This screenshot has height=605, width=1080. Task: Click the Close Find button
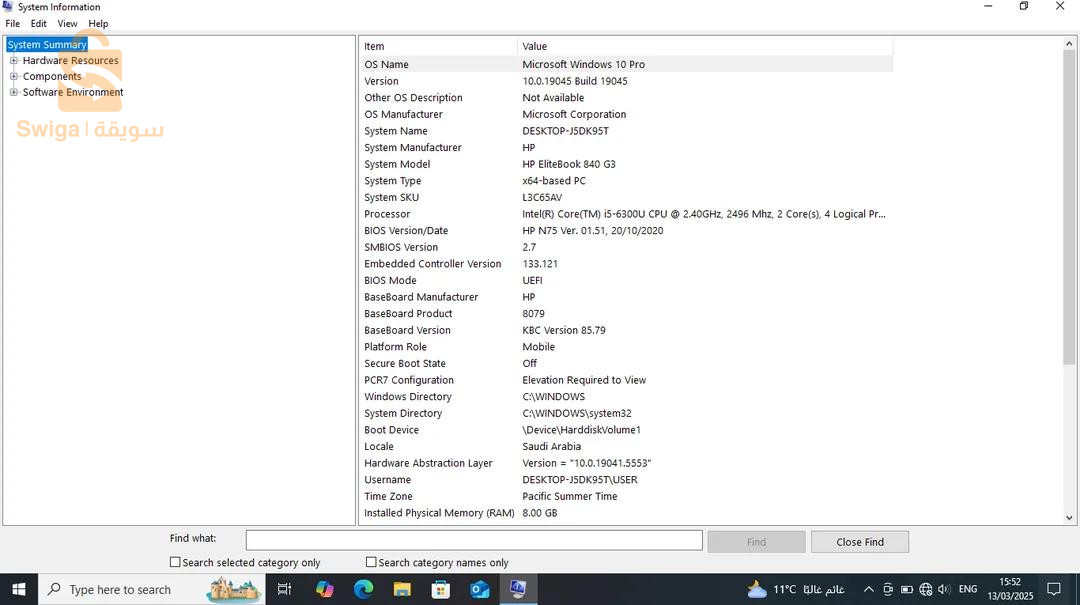[859, 540]
